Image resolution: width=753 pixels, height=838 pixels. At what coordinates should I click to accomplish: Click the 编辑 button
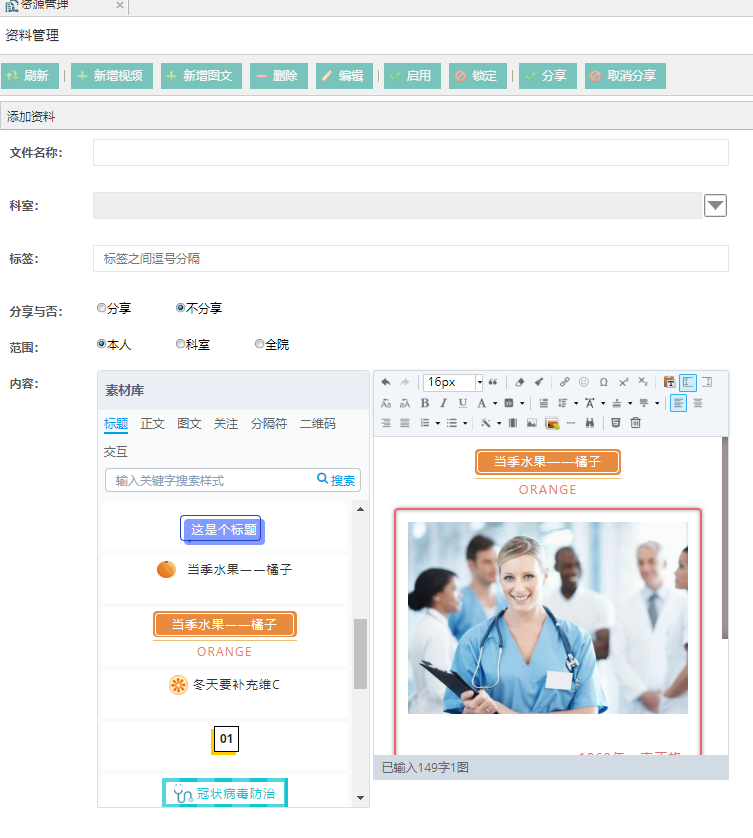click(344, 76)
